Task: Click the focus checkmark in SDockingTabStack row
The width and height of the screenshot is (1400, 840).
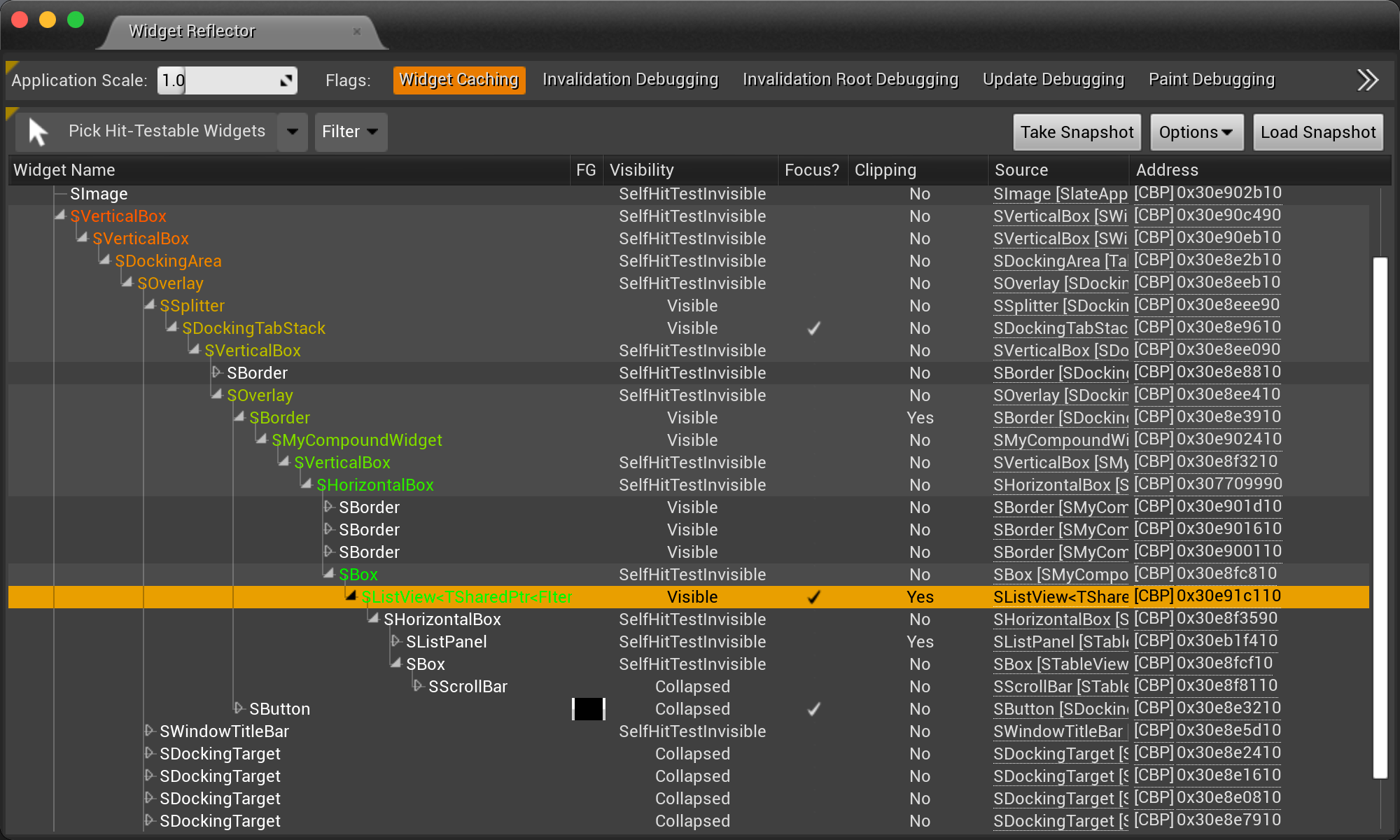Action: [x=813, y=328]
